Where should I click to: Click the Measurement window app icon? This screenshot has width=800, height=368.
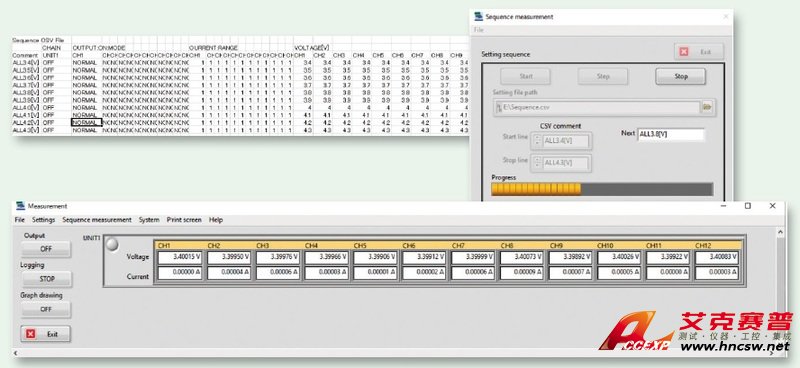click(20, 206)
